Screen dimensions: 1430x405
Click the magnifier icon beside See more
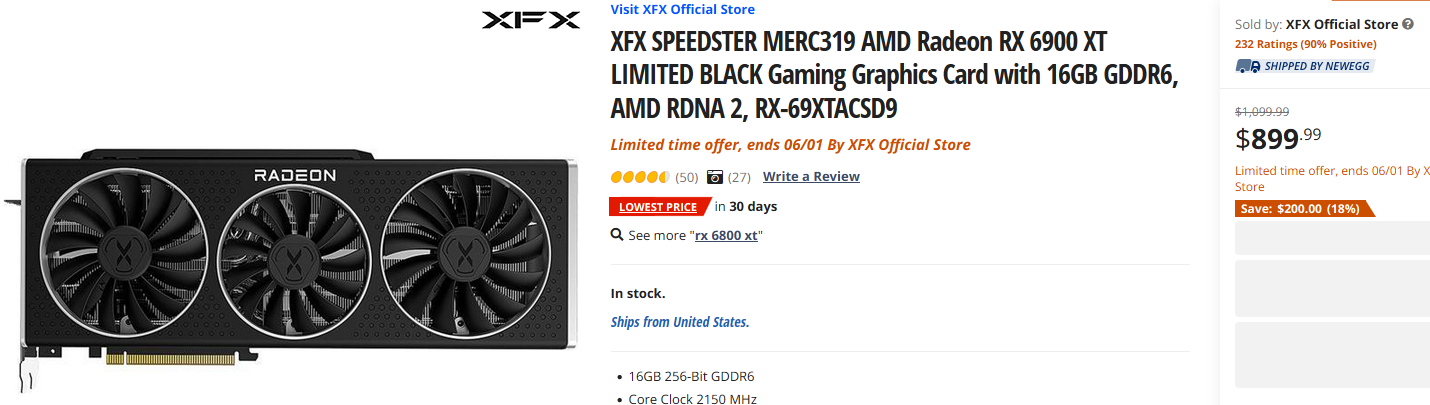click(617, 235)
